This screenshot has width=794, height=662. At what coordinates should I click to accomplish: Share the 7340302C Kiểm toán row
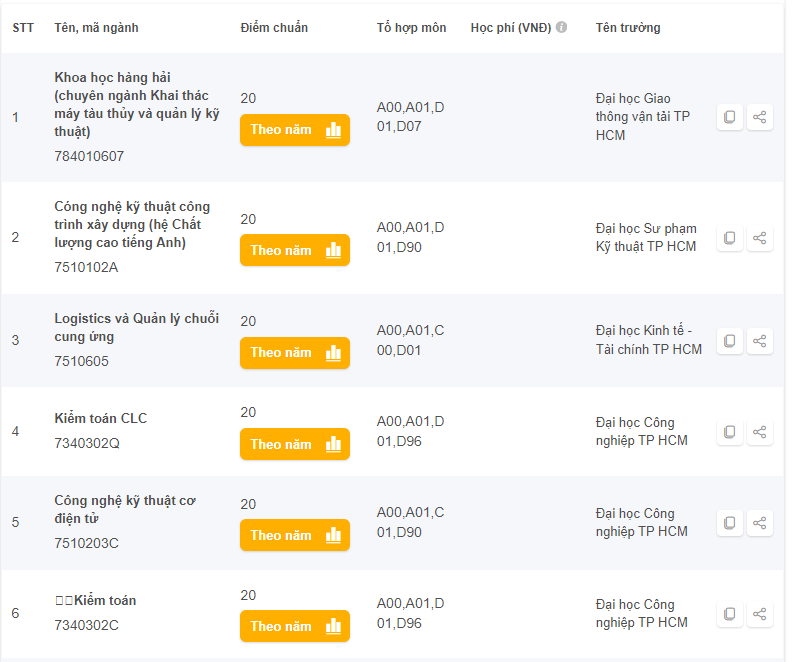click(x=759, y=614)
